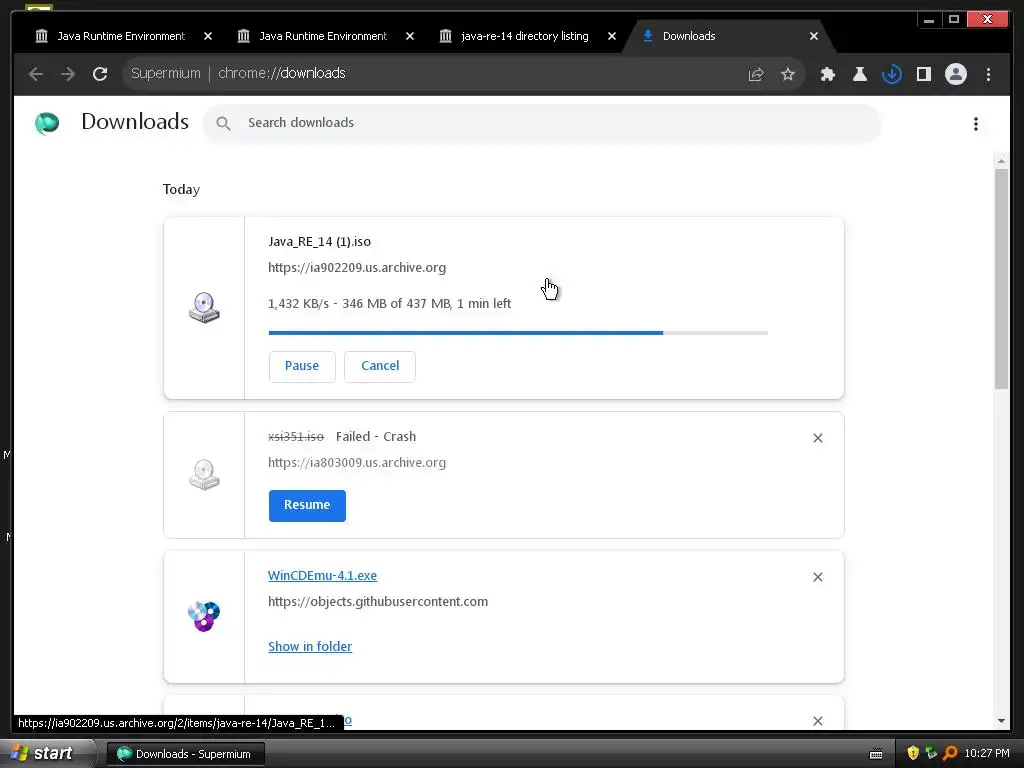Pause the Java_RE_14 (1).iso download
Viewport: 1024px width, 768px height.
tap(302, 366)
